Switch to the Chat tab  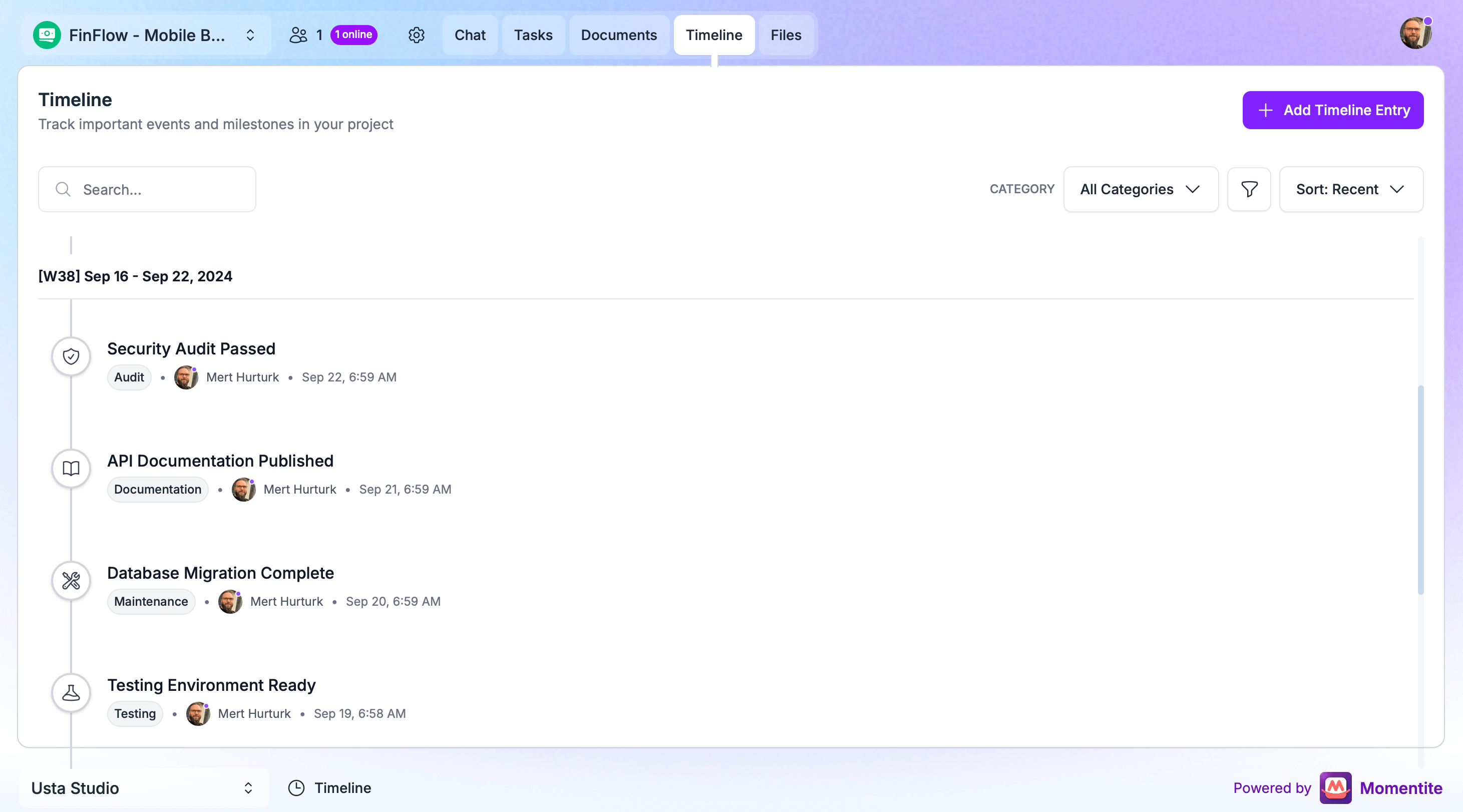[470, 35]
